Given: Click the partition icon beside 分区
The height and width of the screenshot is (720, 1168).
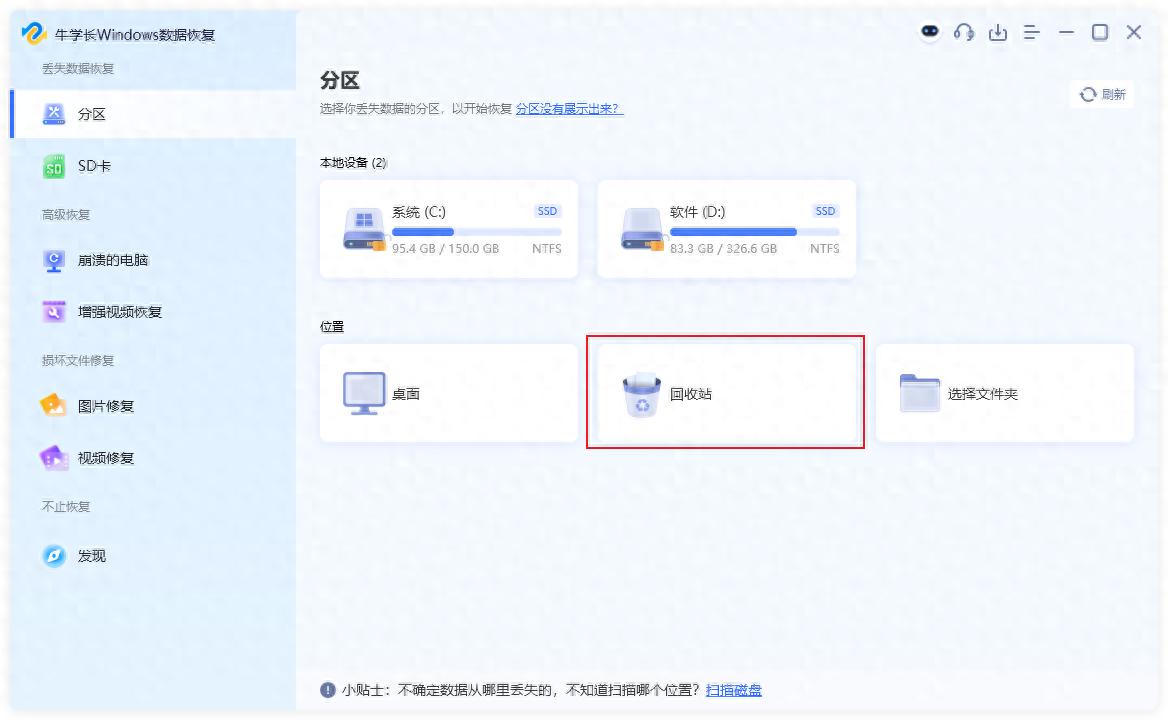Looking at the screenshot, I should point(54,114).
